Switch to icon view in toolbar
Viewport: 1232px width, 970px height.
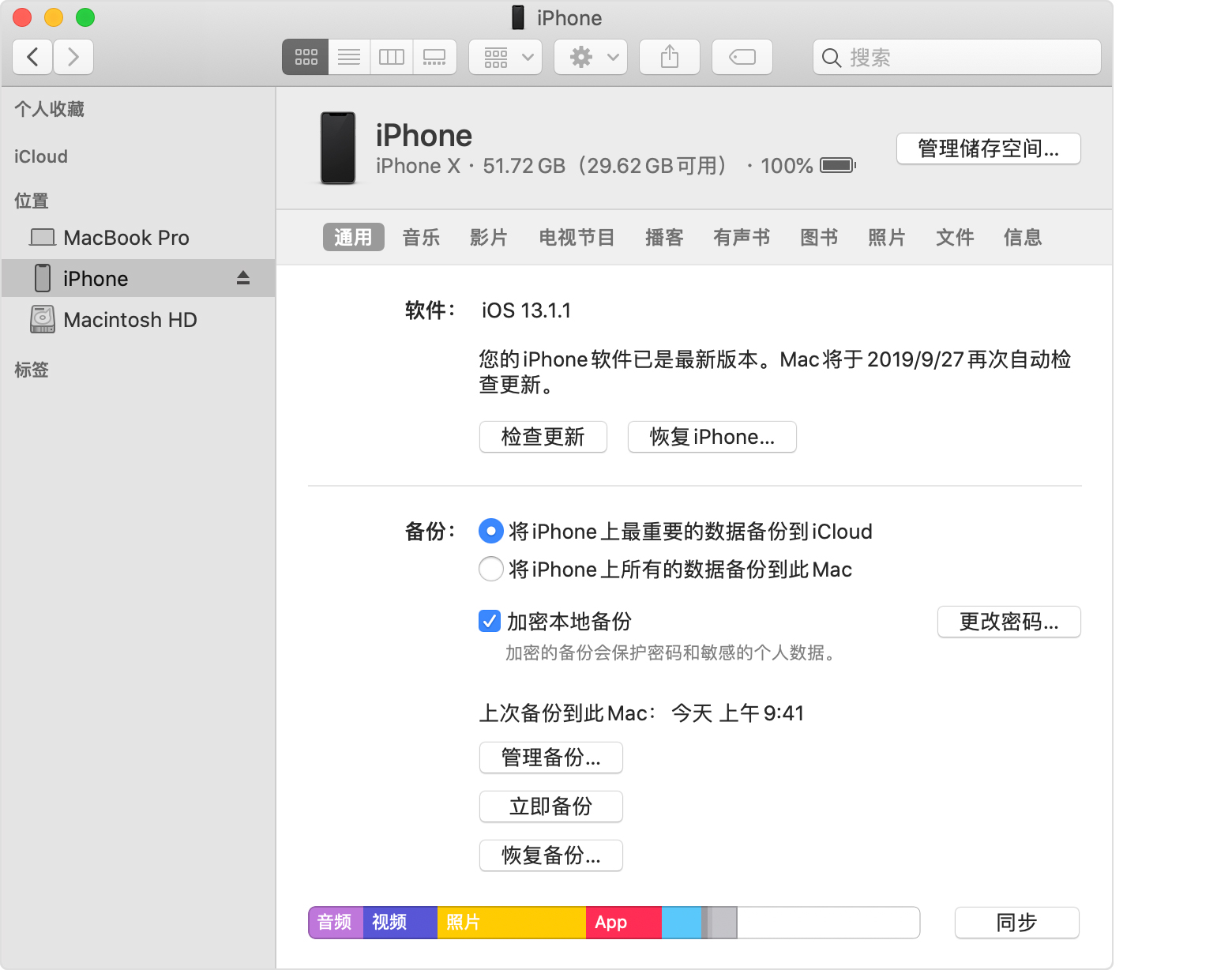pyautogui.click(x=306, y=57)
